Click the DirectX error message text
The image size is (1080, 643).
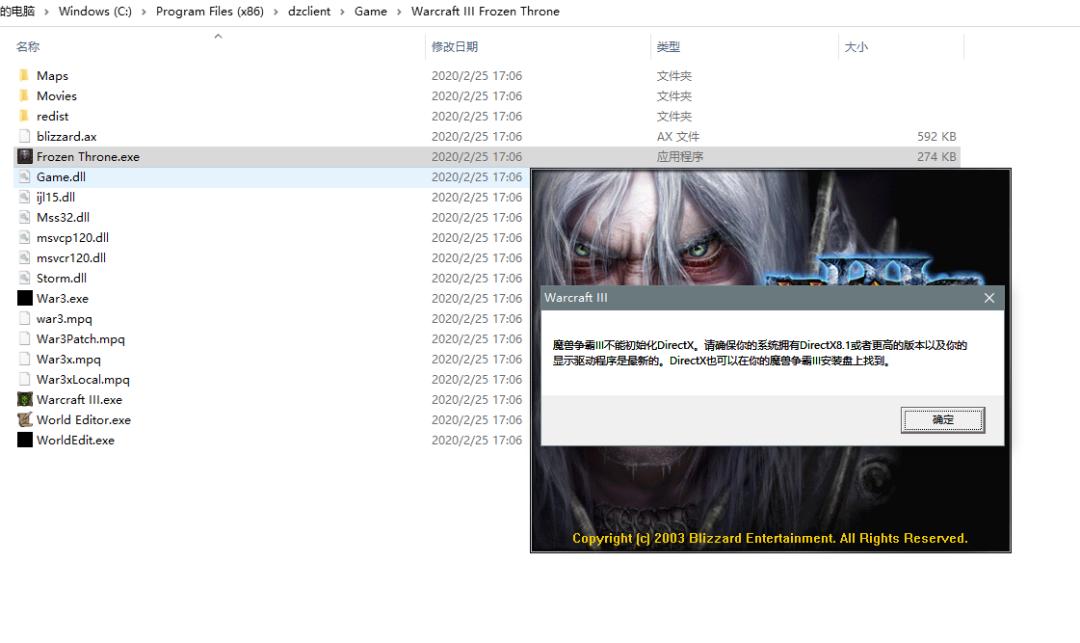759,352
